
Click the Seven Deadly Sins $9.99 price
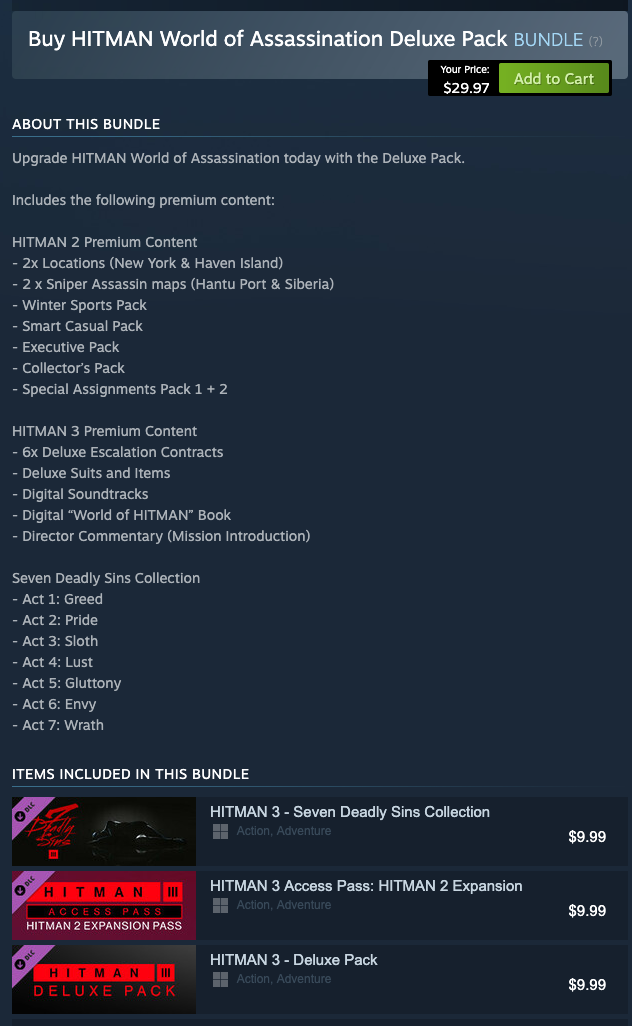click(x=587, y=837)
